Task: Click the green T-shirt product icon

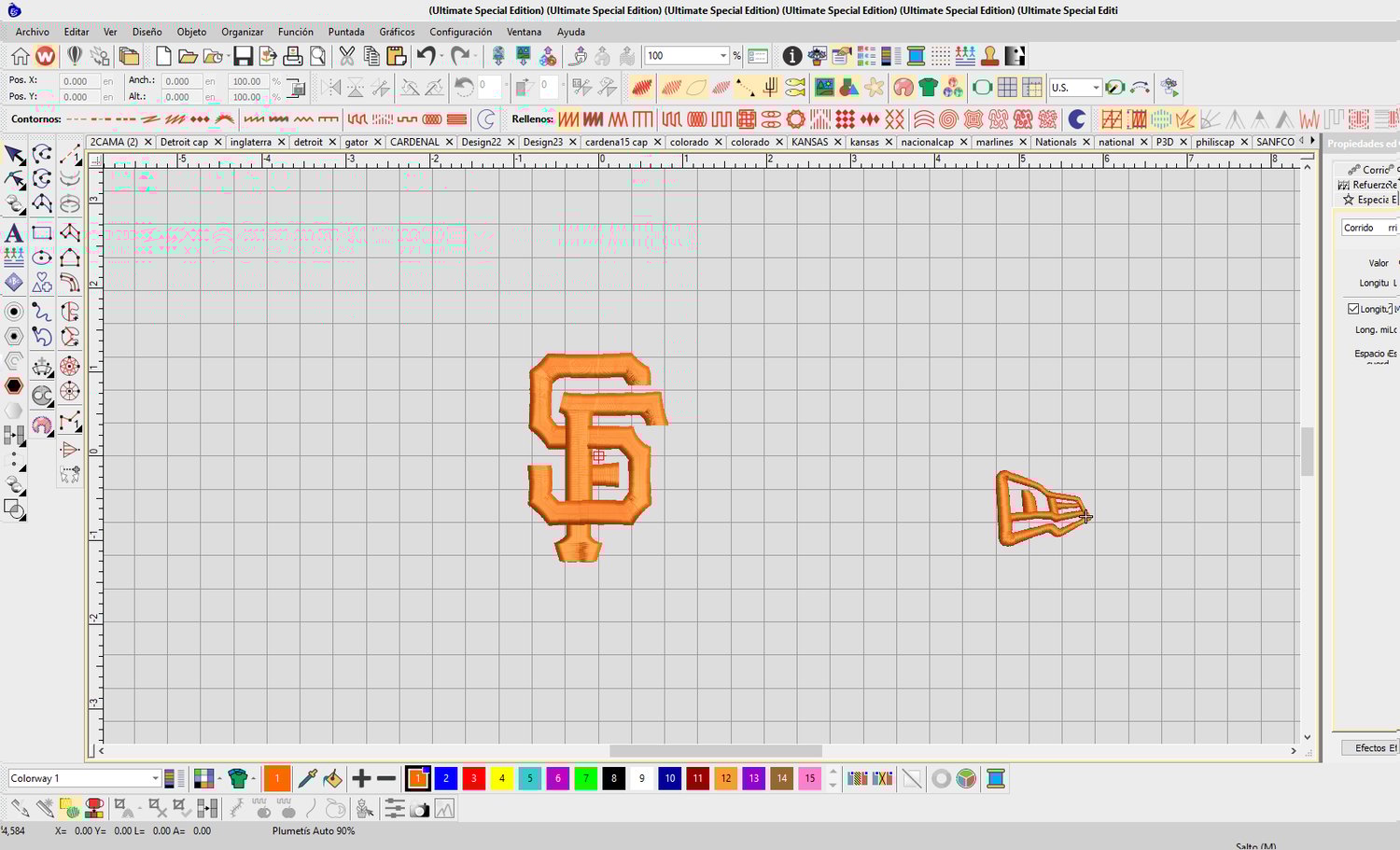Action: pos(928,88)
